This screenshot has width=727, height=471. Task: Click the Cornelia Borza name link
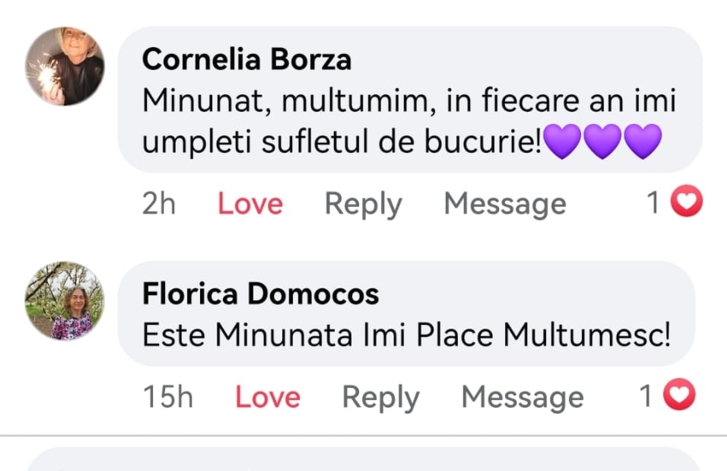[x=246, y=60]
